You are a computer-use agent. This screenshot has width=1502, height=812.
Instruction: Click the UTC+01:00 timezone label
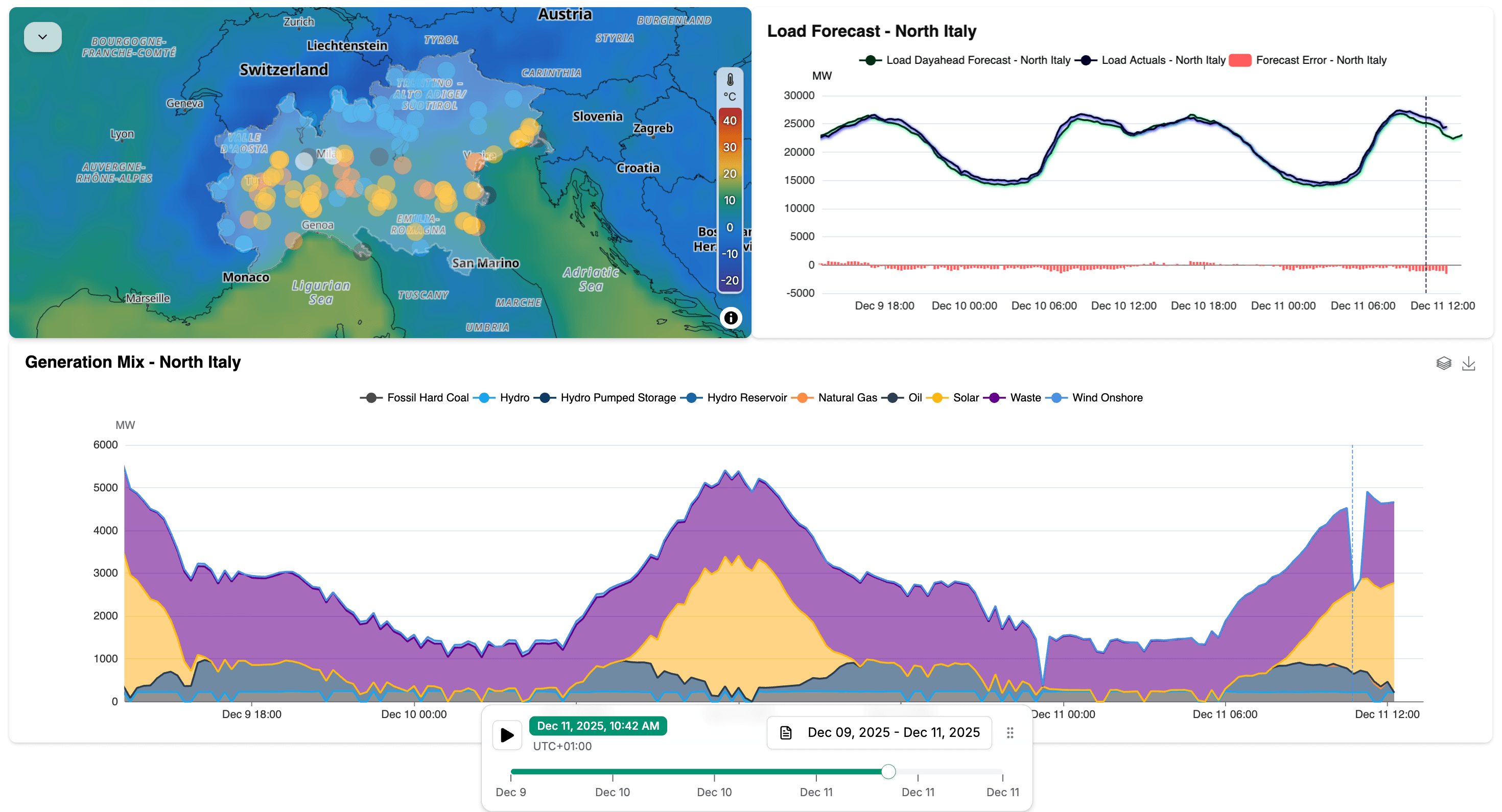(562, 746)
